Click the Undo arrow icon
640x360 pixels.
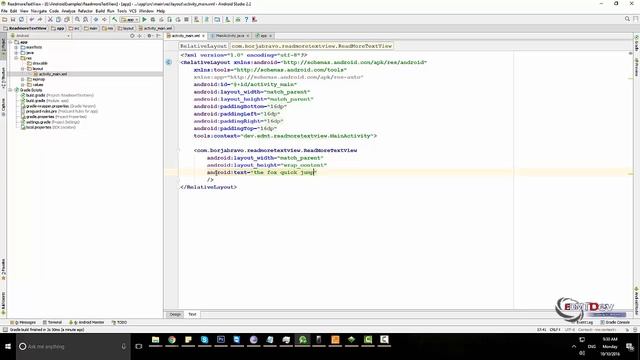(x=32, y=19)
